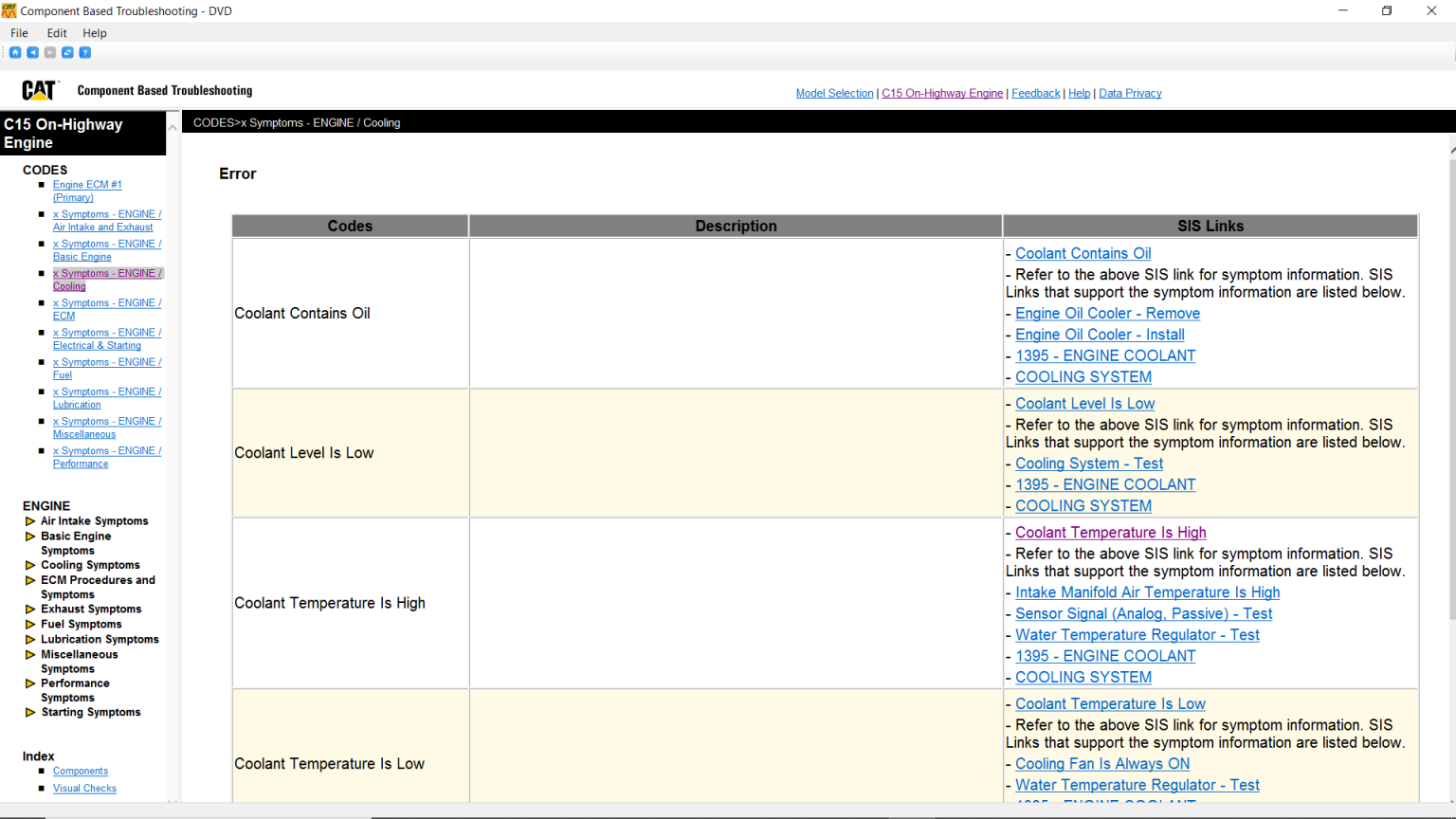Open the File menu
Screen dimensions: 1456x819
pos(19,32)
